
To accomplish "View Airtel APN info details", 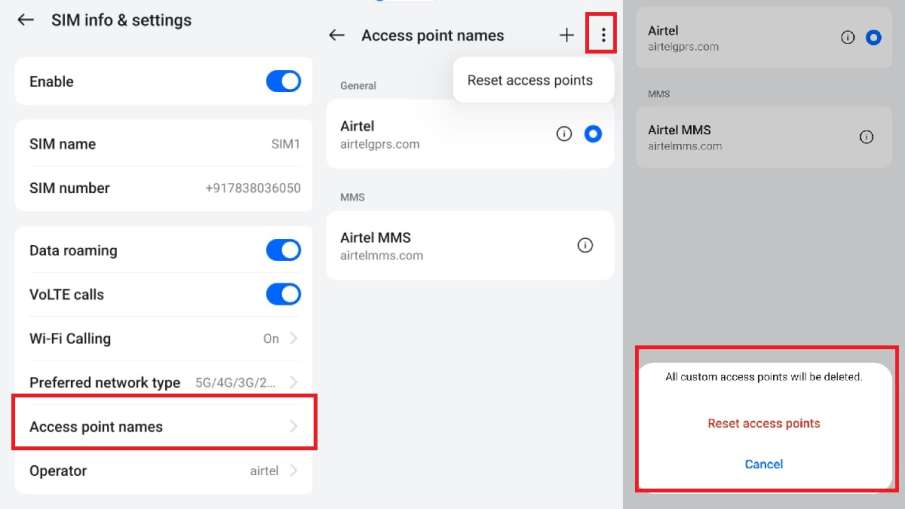I will pyautogui.click(x=564, y=134).
